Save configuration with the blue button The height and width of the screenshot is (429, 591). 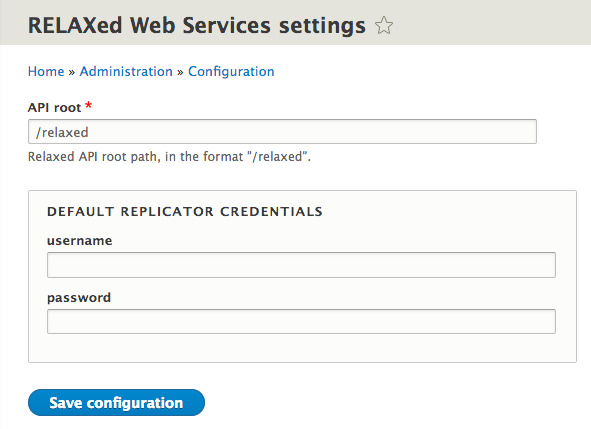click(x=116, y=403)
